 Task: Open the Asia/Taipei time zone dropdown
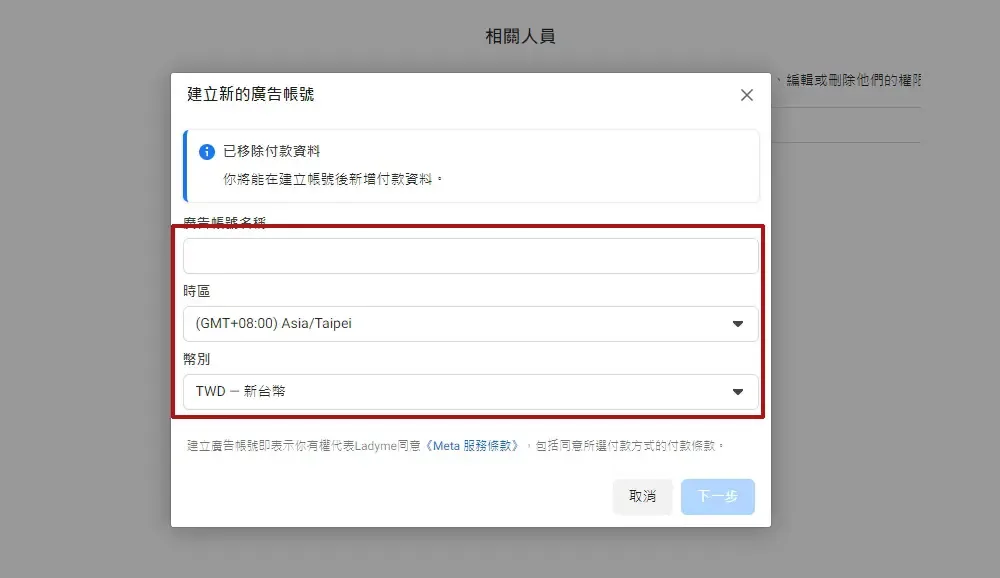click(x=471, y=323)
